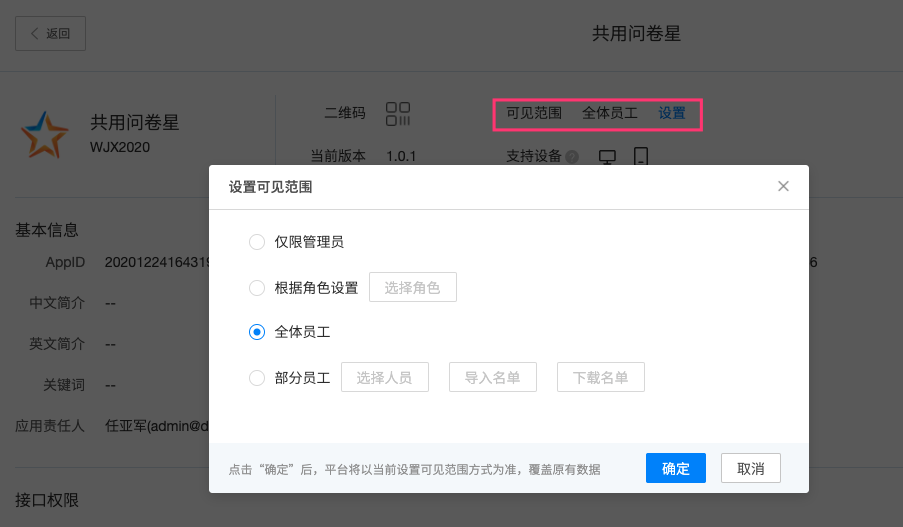
Task: Click the dialog footer note about 覆盖原有数据
Action: coord(415,469)
